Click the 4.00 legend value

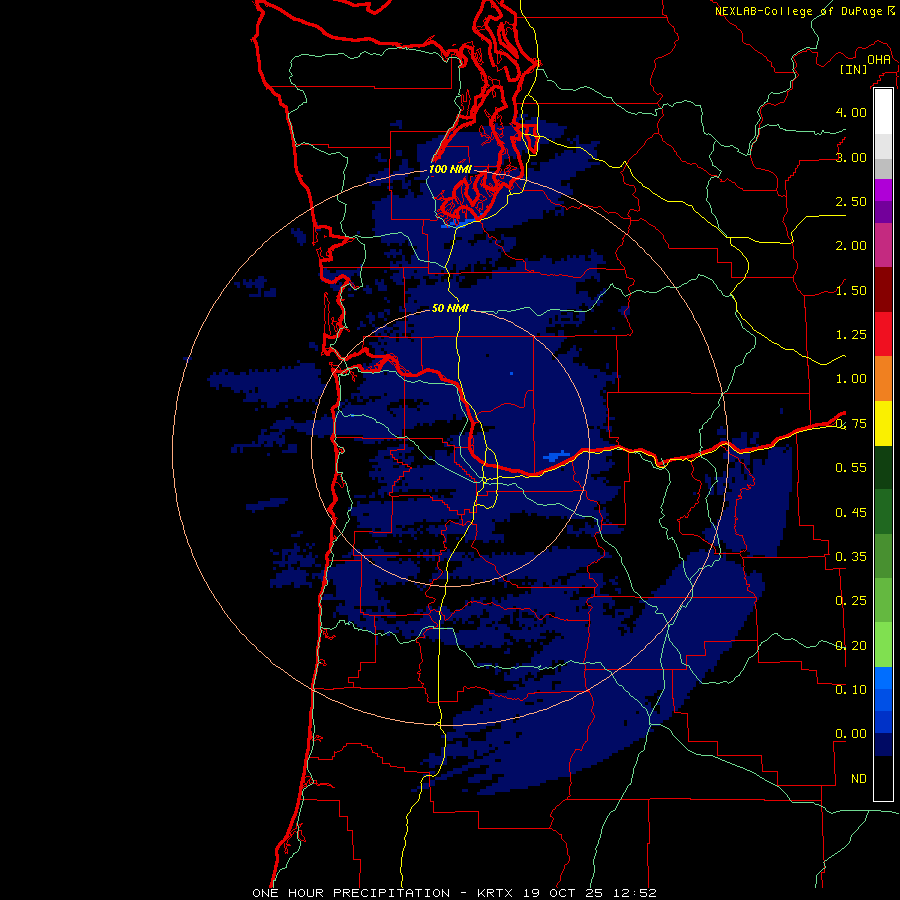pos(851,112)
